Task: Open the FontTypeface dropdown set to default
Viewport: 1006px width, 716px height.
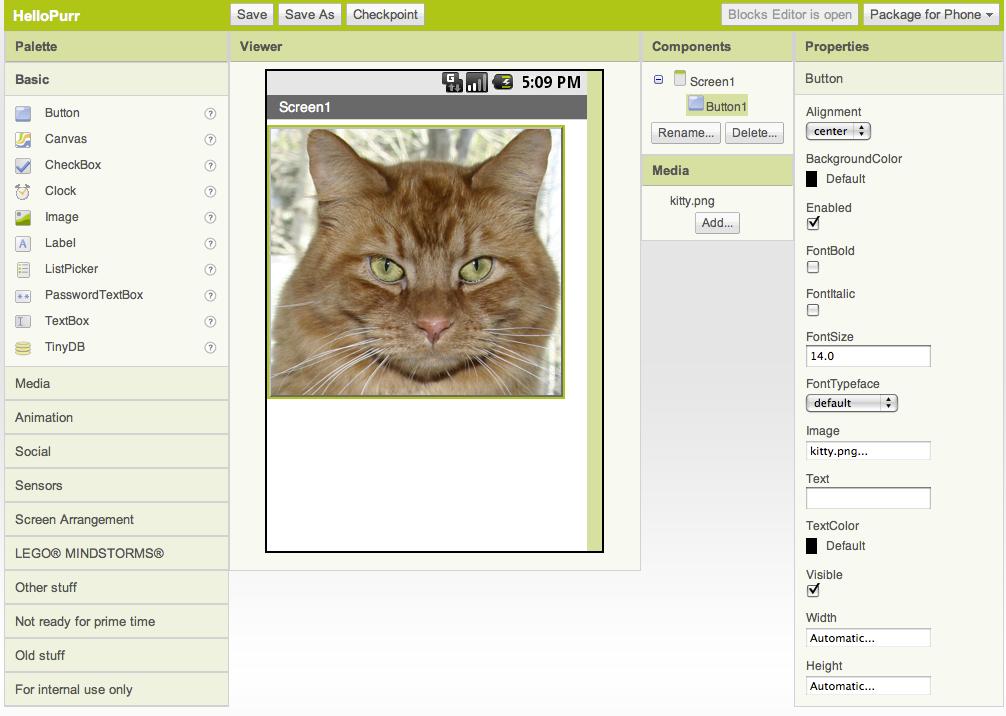Action: point(851,403)
